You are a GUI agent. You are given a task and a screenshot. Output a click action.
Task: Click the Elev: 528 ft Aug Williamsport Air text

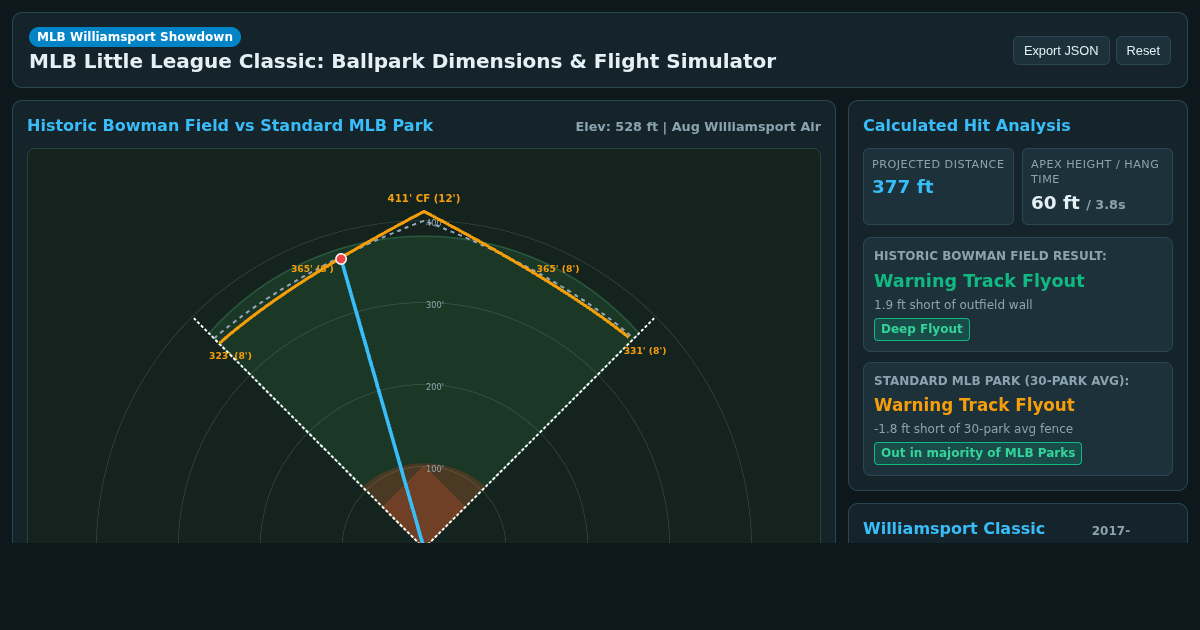[x=698, y=127]
